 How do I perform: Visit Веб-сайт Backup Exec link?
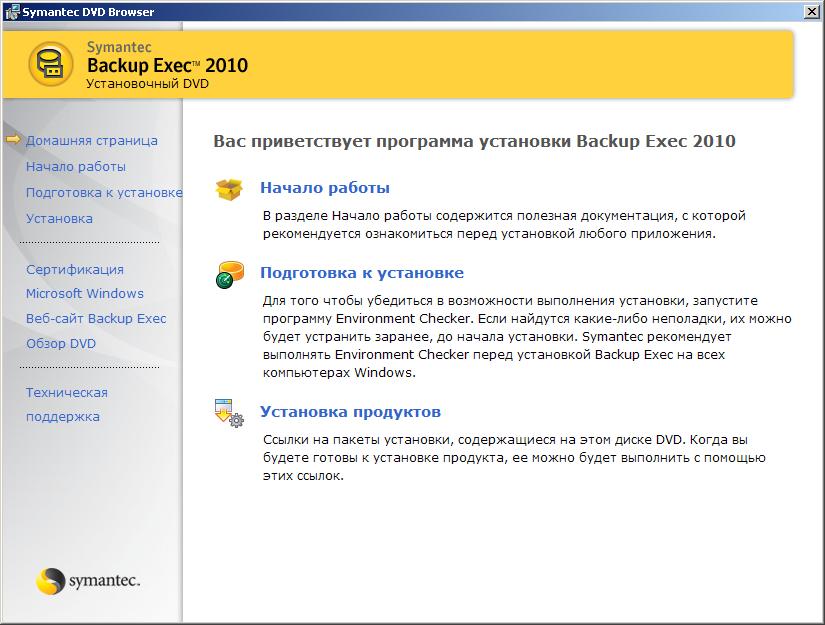click(96, 319)
